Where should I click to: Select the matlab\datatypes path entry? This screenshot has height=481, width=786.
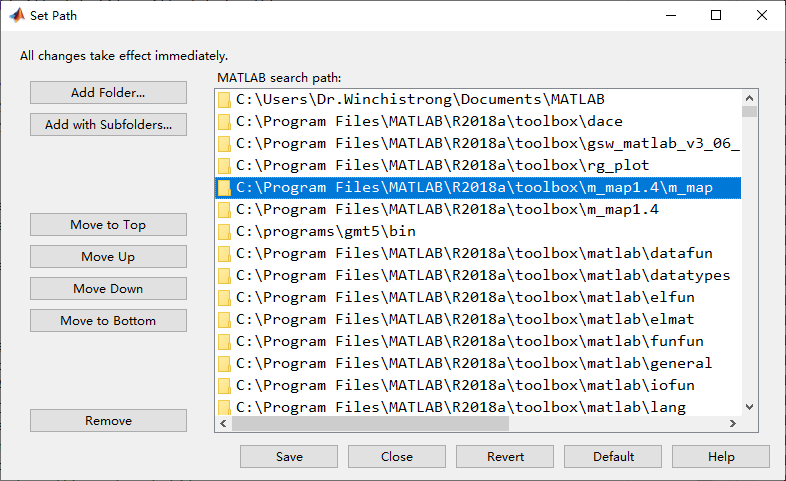[478, 276]
